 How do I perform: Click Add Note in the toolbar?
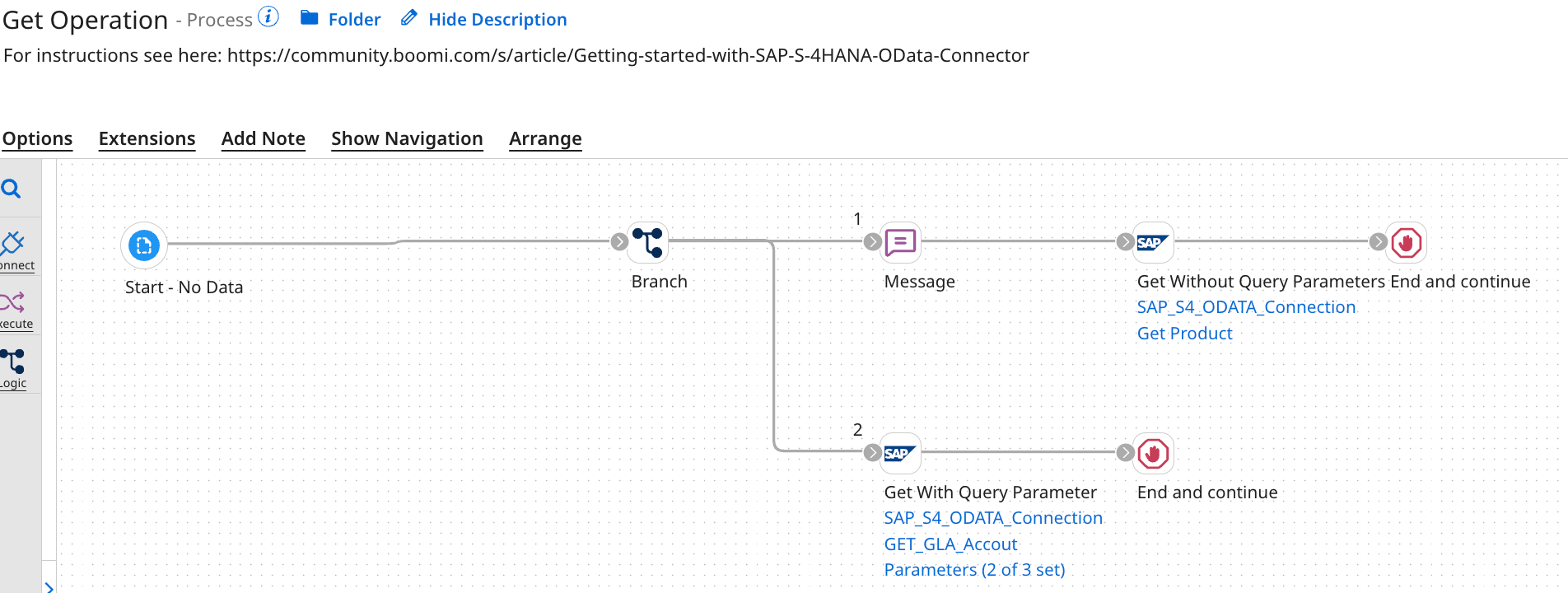click(x=263, y=138)
